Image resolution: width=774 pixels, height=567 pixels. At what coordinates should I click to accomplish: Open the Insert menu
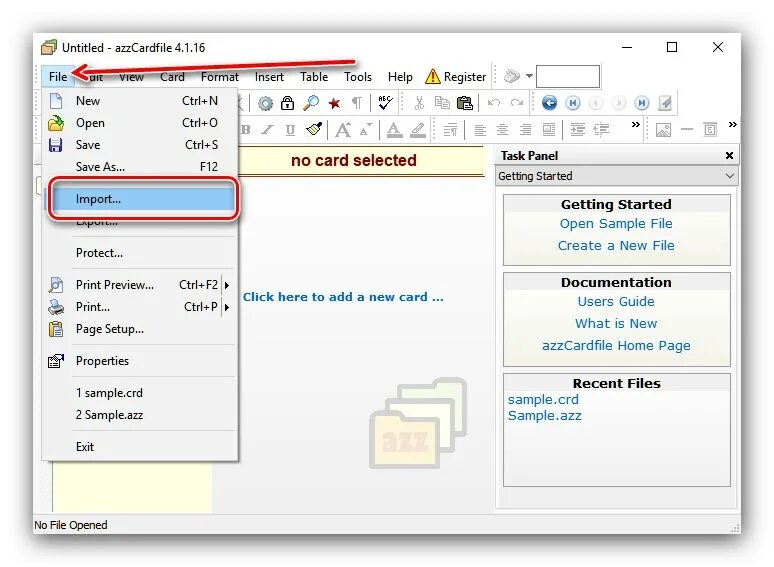pyautogui.click(x=269, y=77)
